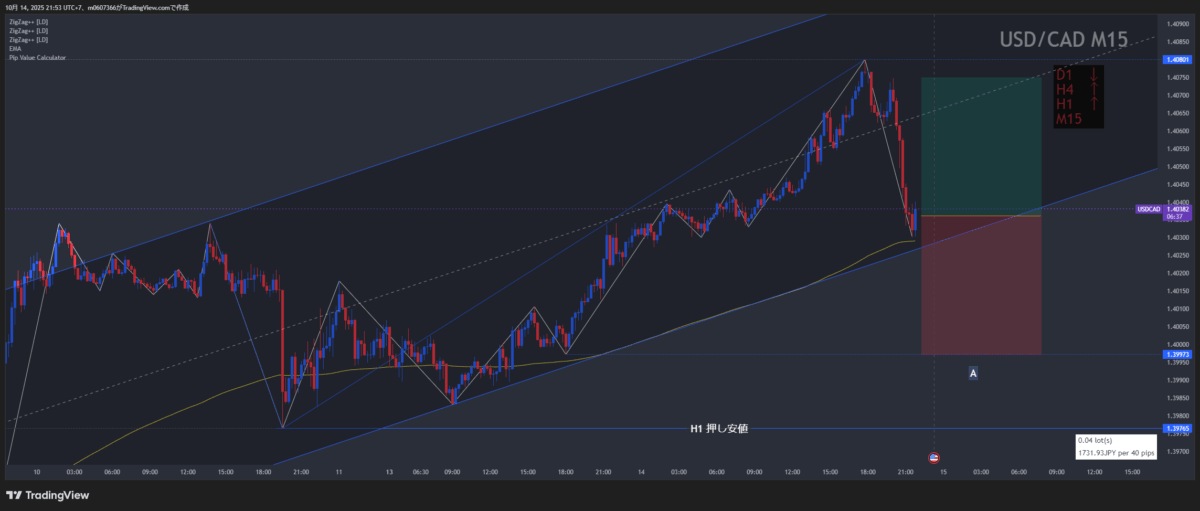
Task: Click the 1.39765 price level tag
Action: tap(1176, 429)
